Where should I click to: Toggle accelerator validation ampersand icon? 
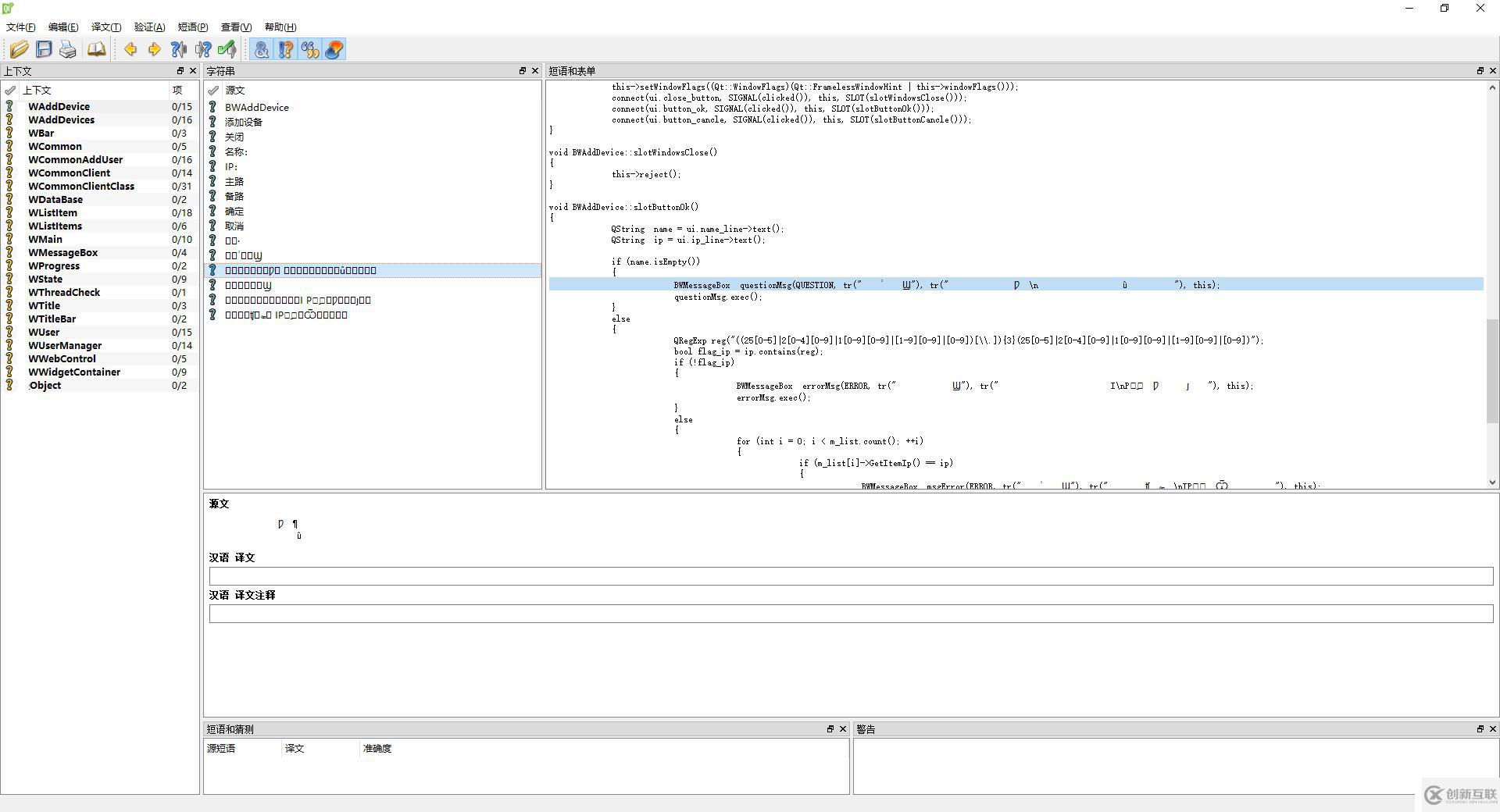[x=262, y=50]
